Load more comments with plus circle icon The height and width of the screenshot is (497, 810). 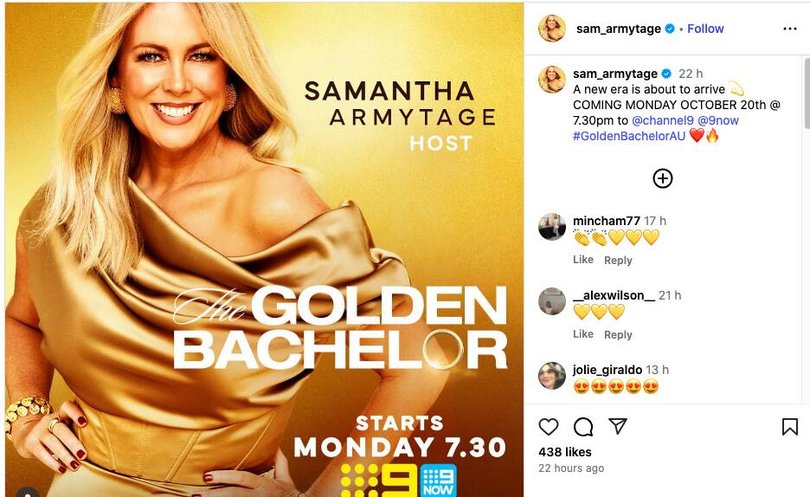click(x=663, y=178)
